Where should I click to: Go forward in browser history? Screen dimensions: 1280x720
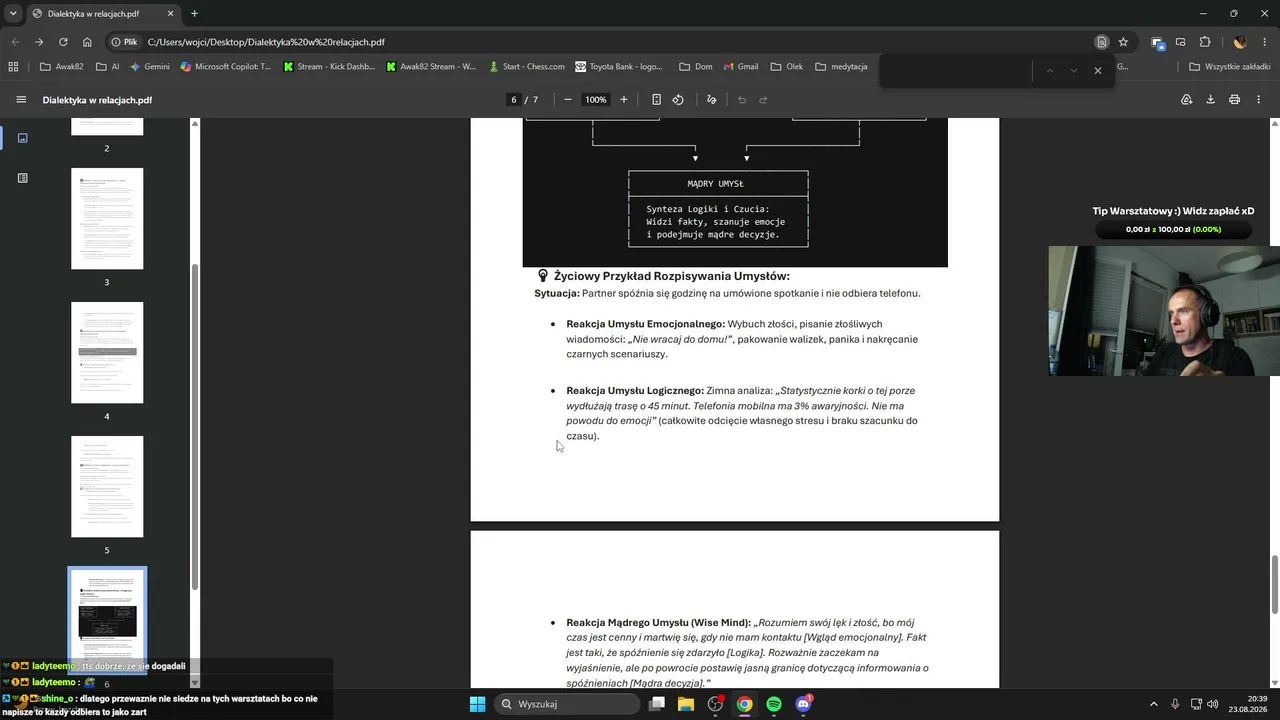click(x=39, y=42)
